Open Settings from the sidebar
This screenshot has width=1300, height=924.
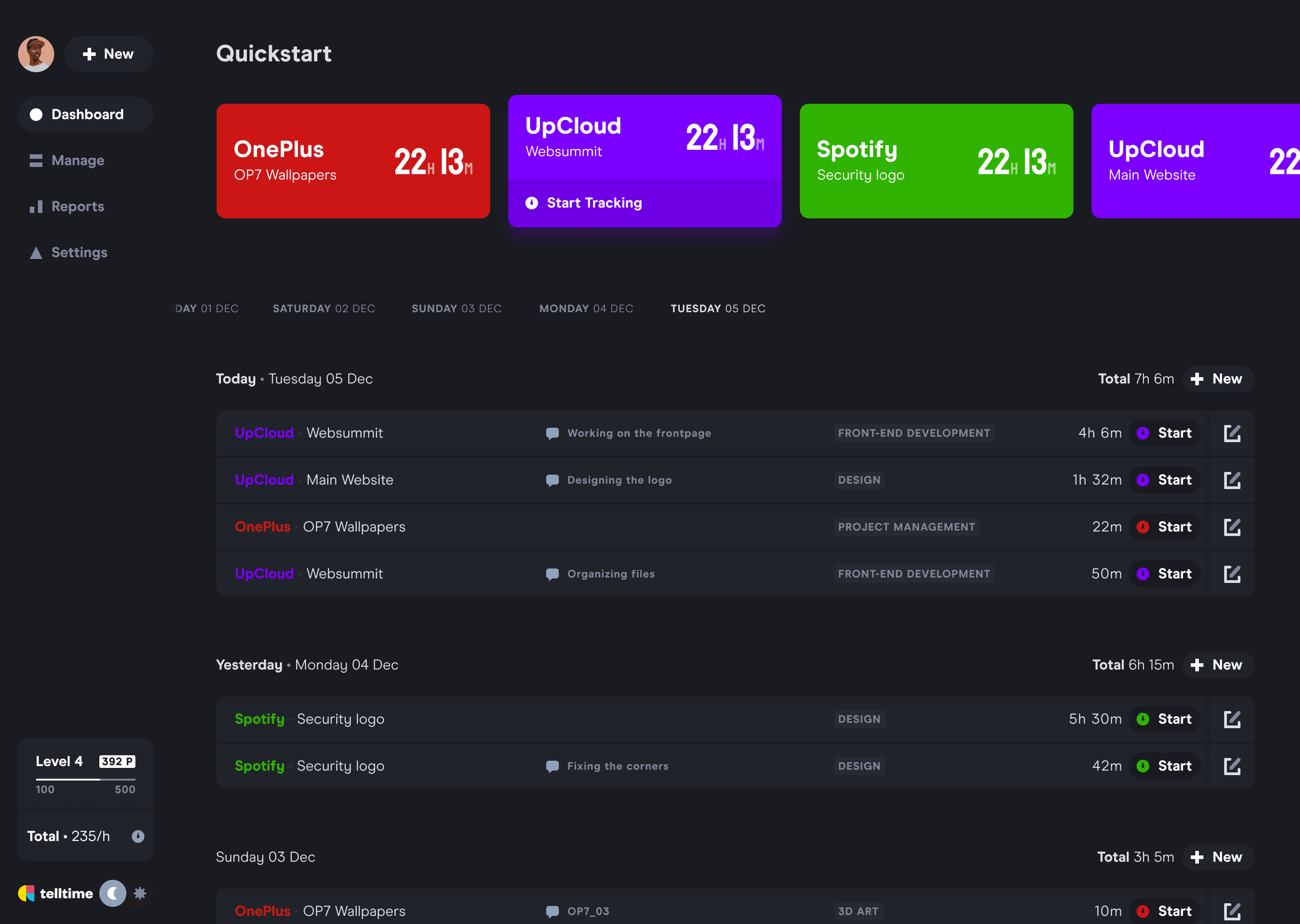point(79,253)
